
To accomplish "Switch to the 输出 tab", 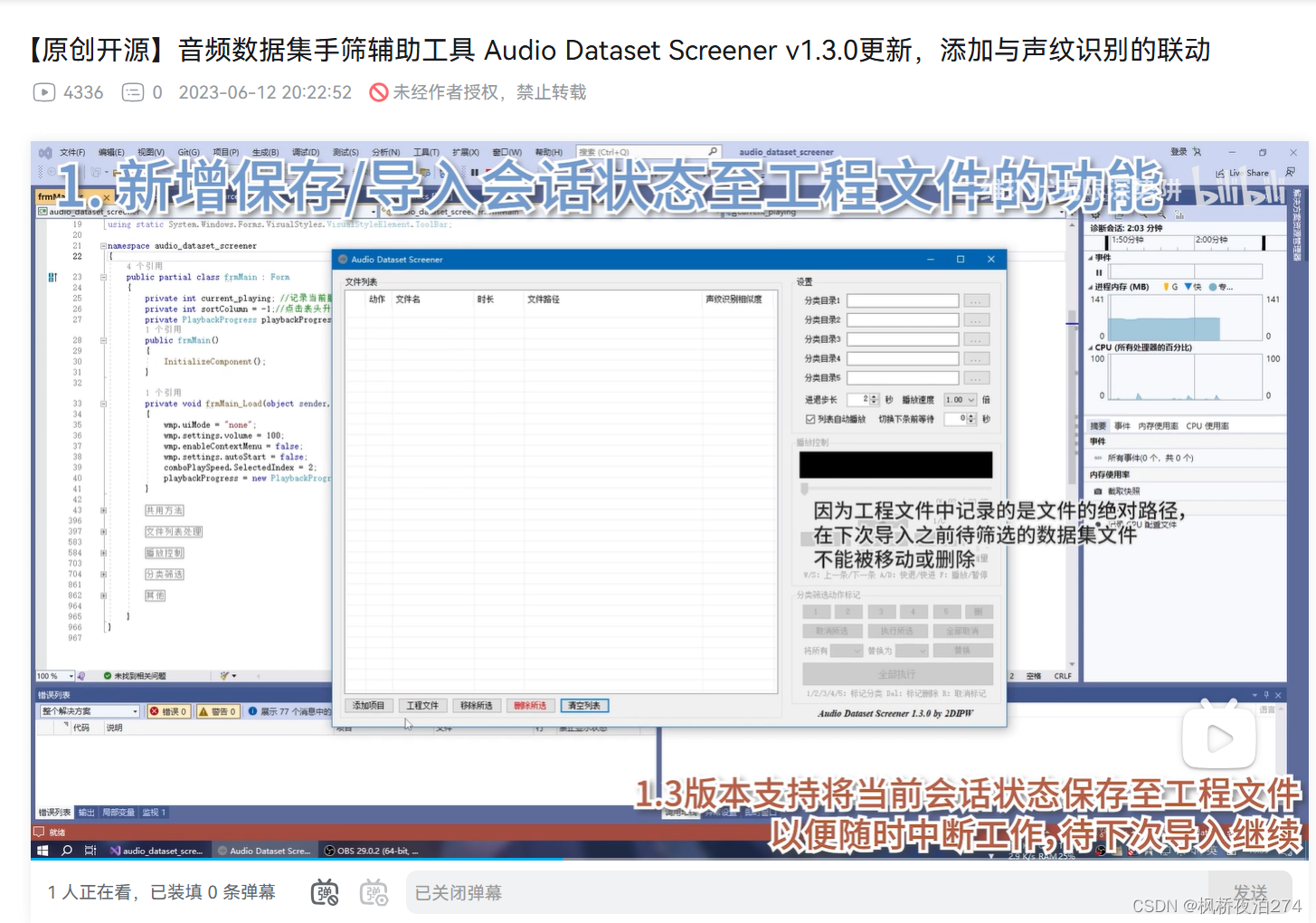I will click(86, 813).
